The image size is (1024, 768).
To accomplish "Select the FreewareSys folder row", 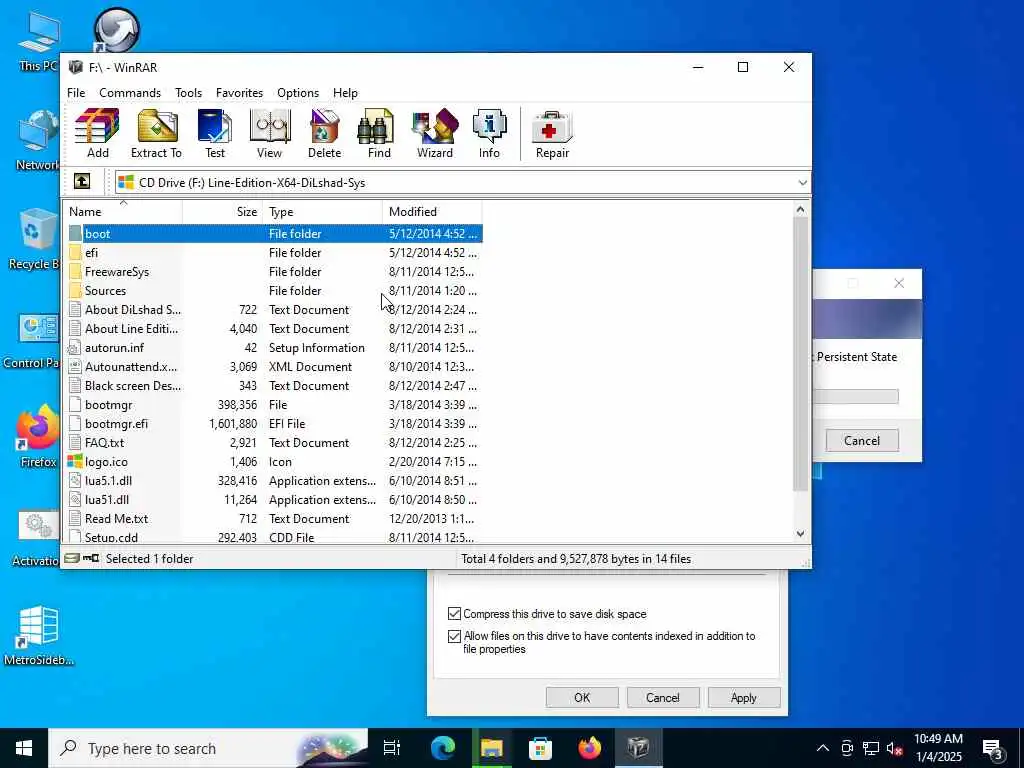I will click(274, 272).
